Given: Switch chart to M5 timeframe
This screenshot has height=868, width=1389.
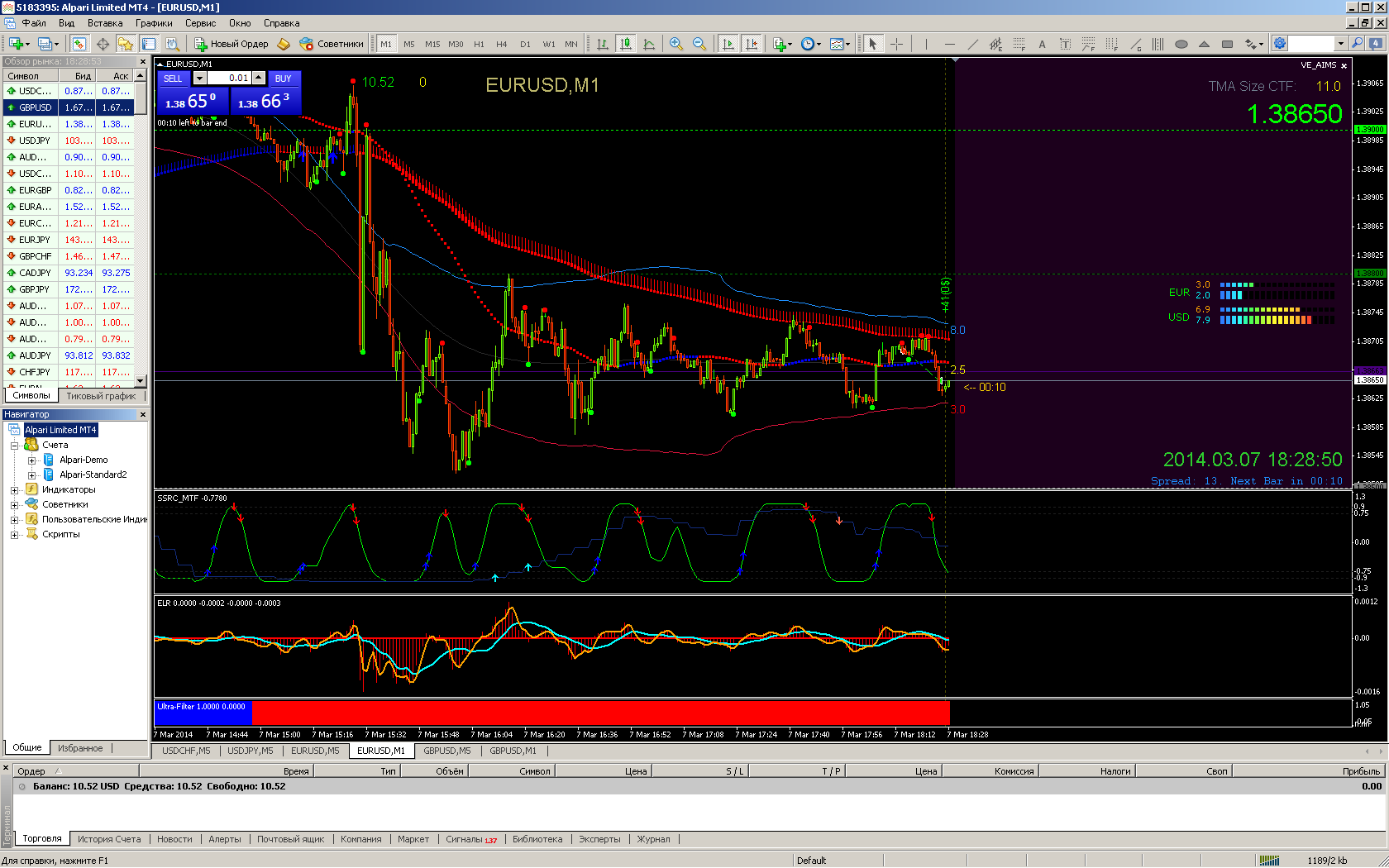Looking at the screenshot, I should [409, 44].
